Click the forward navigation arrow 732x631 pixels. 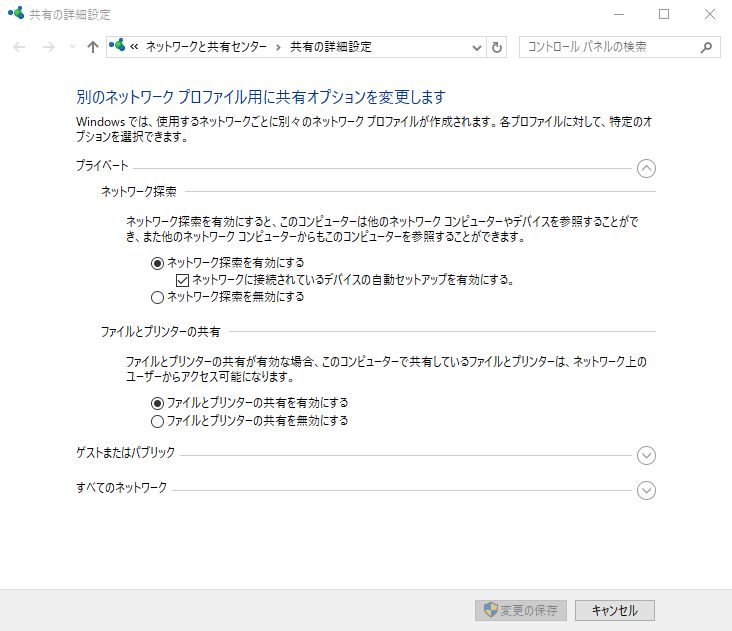[48, 47]
